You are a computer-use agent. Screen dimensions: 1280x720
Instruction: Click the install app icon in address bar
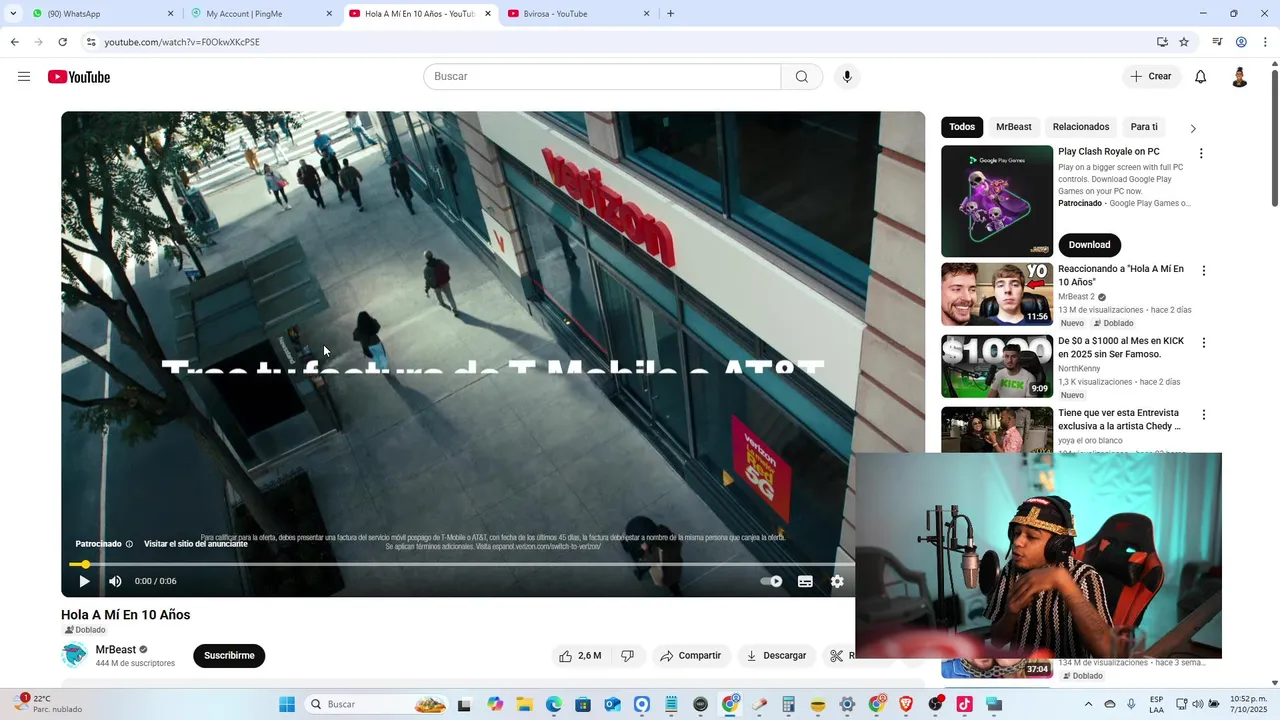[1162, 42]
